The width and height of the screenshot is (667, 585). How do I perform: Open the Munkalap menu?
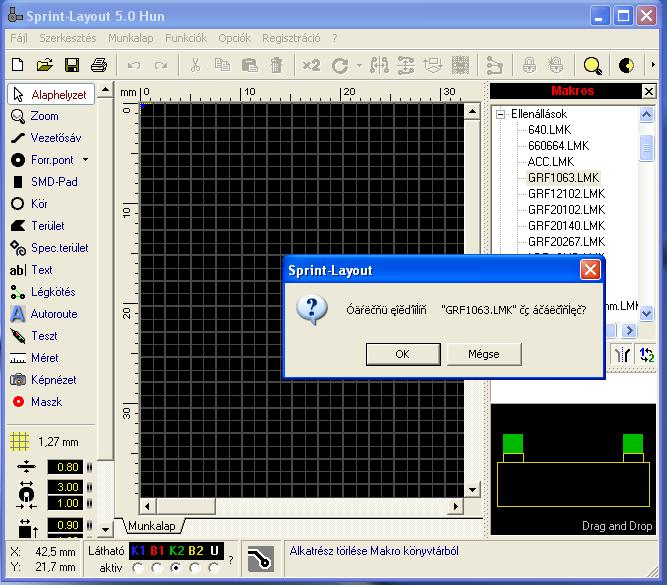131,38
